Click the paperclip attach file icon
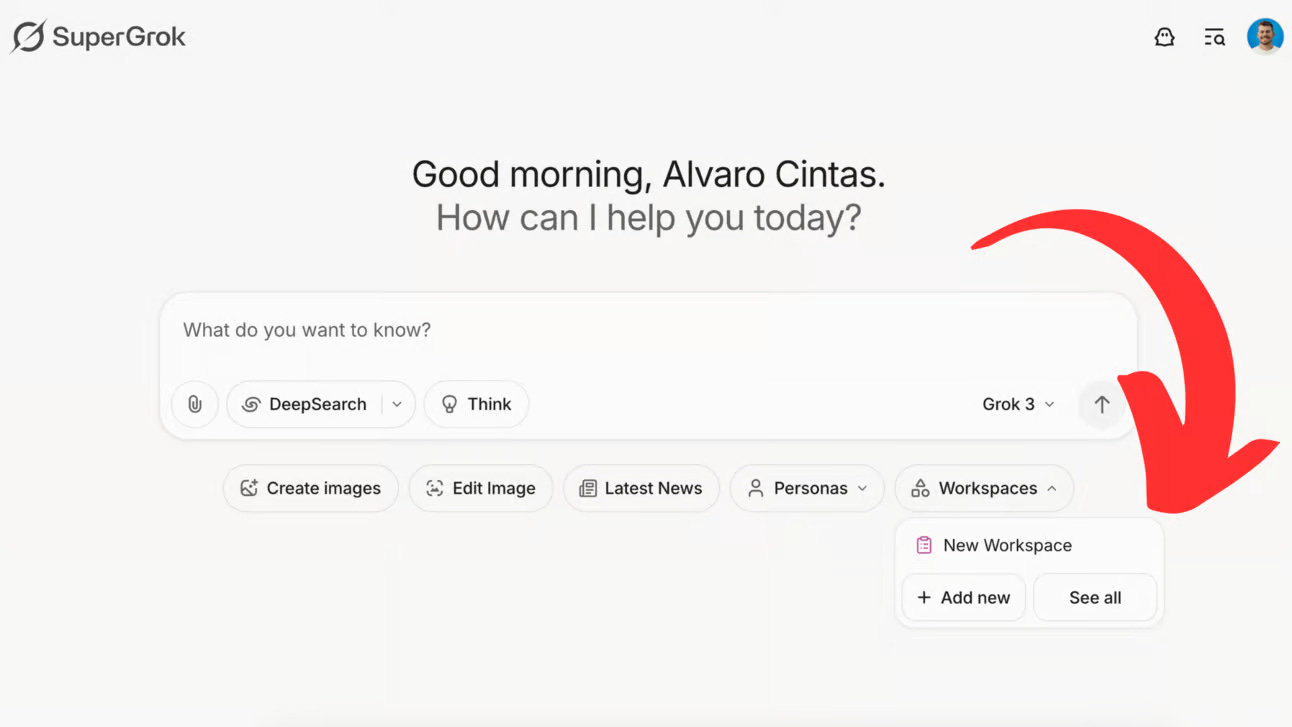This screenshot has height=727, width=1292. [195, 404]
